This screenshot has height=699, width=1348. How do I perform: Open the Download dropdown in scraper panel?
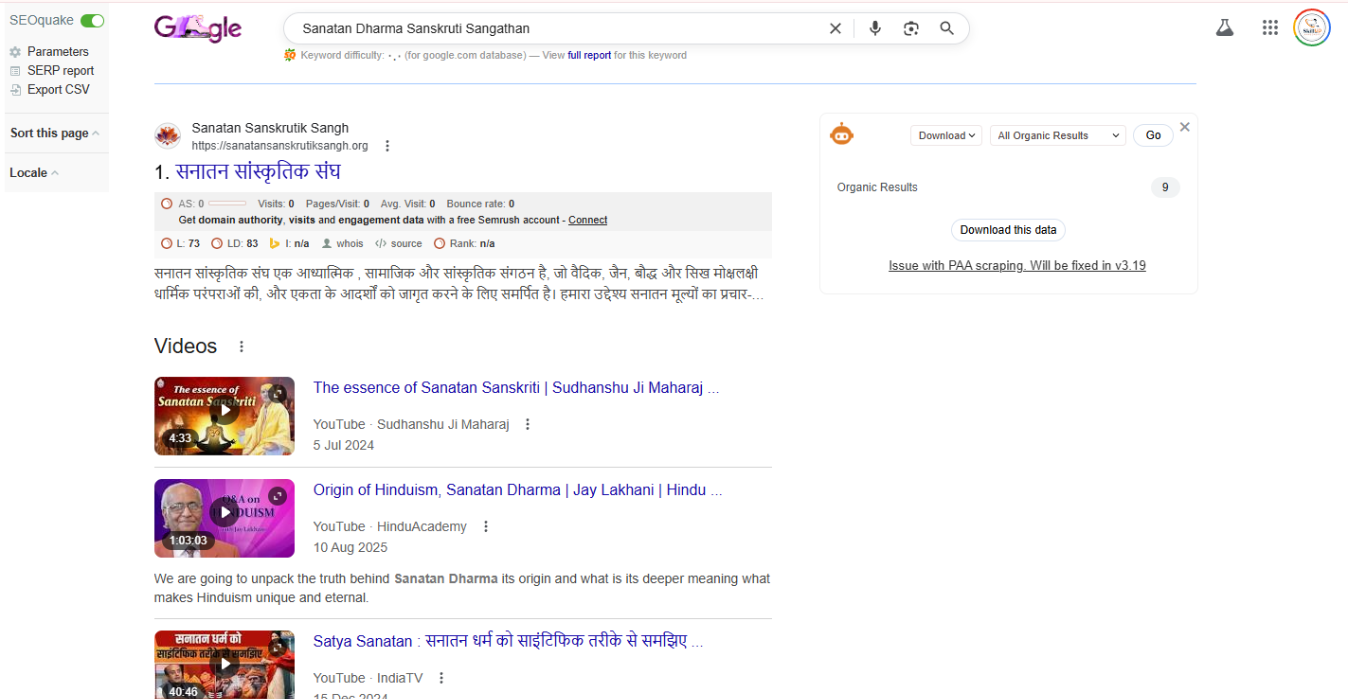(x=946, y=136)
